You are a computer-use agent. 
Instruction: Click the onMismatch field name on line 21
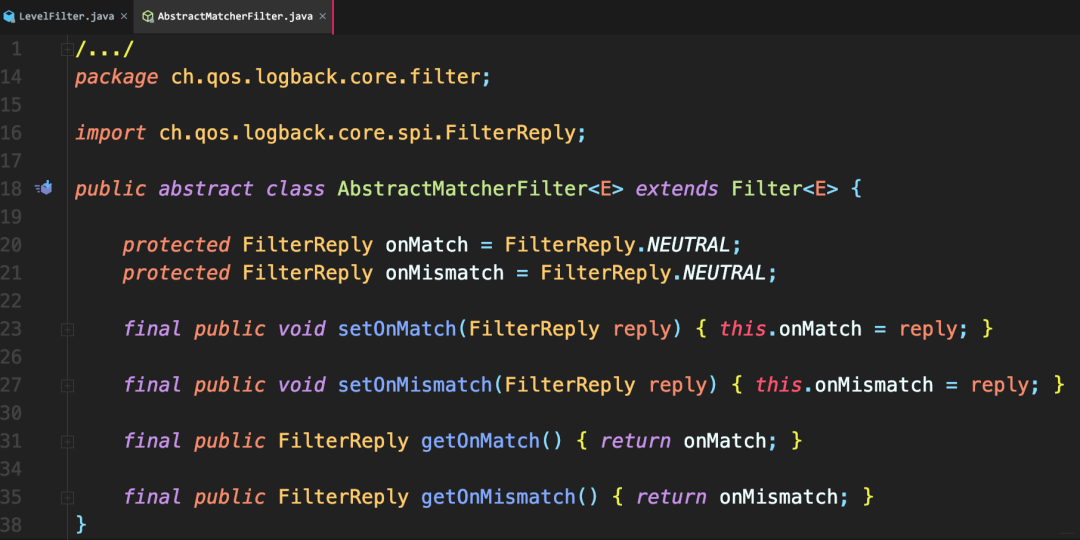[444, 273]
